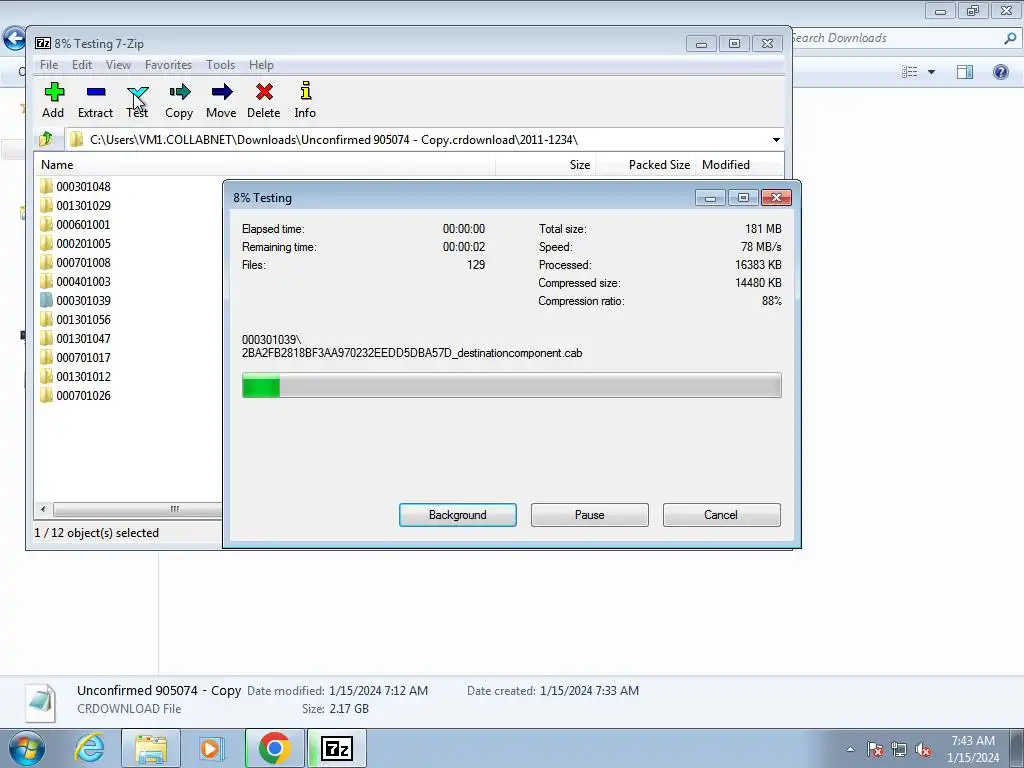Click Date created value in details pane
This screenshot has height=768, width=1024.
590,691
